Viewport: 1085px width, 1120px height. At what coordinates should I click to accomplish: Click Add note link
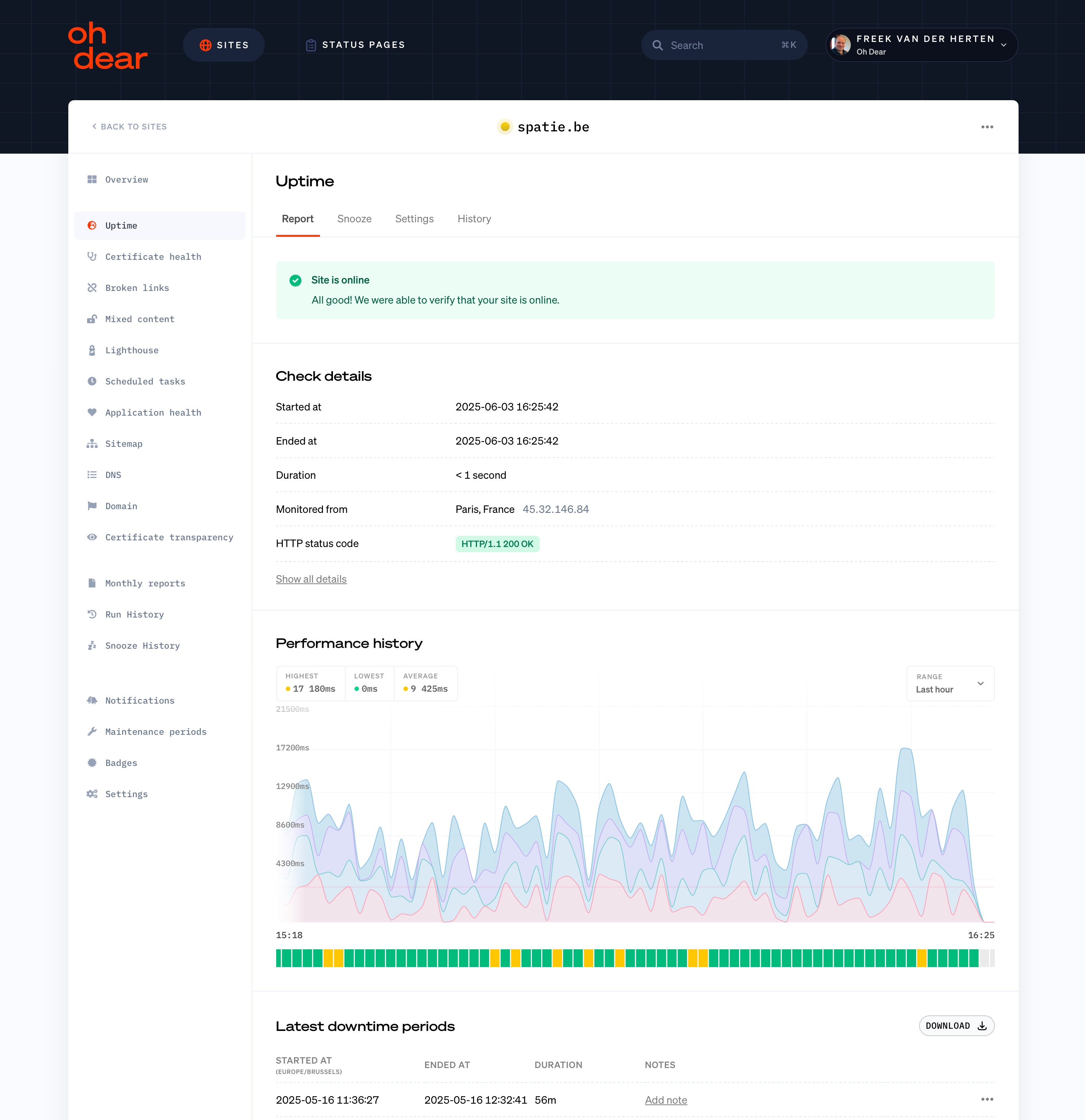pyautogui.click(x=666, y=1100)
